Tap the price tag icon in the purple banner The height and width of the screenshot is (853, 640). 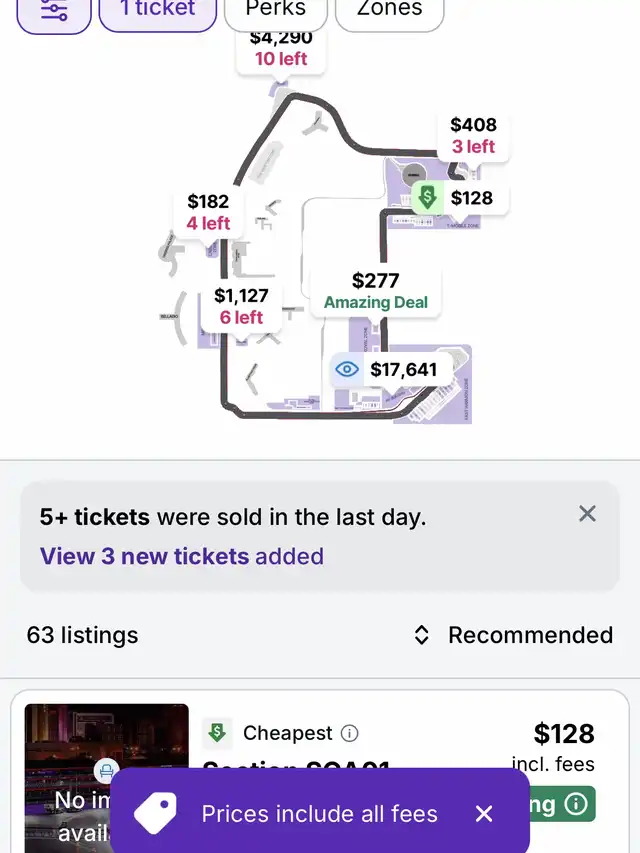pos(155,813)
